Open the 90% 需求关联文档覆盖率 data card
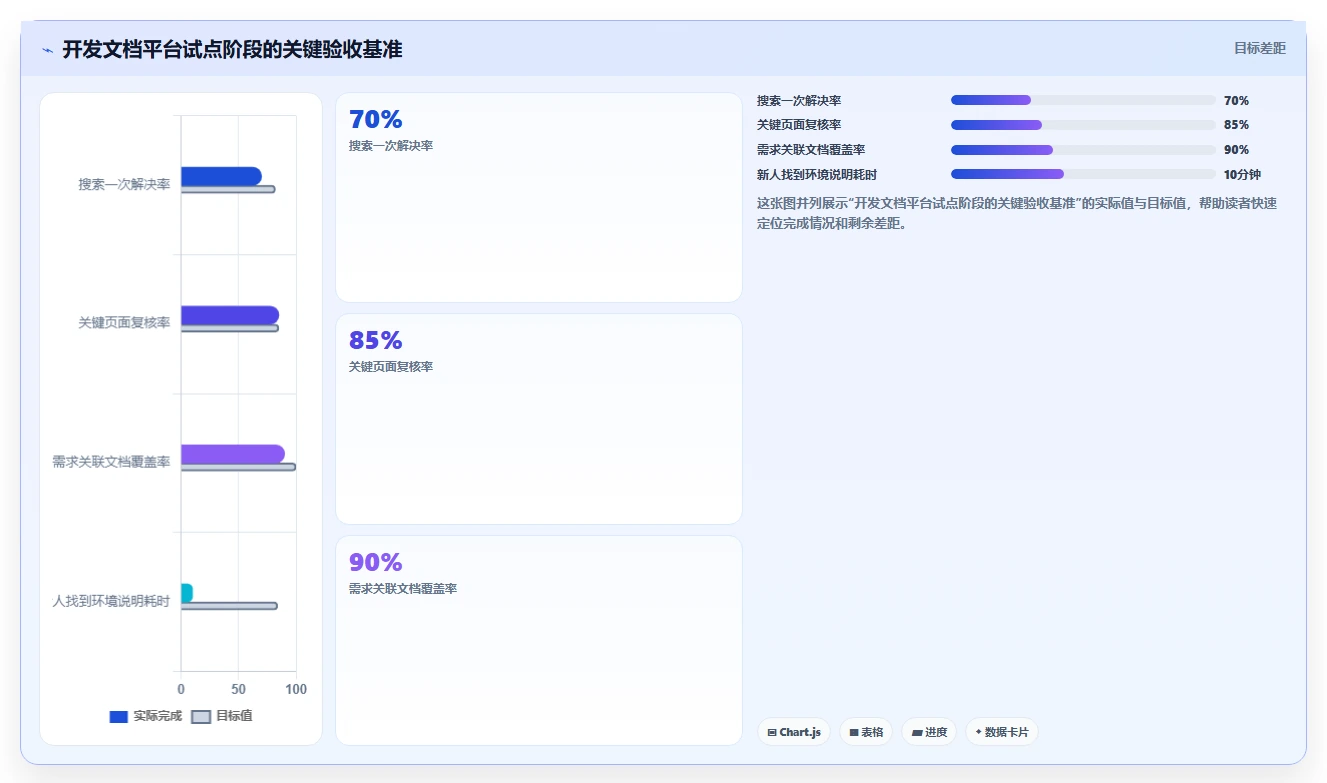Image resolution: width=1327 pixels, height=783 pixels. [x=539, y=640]
